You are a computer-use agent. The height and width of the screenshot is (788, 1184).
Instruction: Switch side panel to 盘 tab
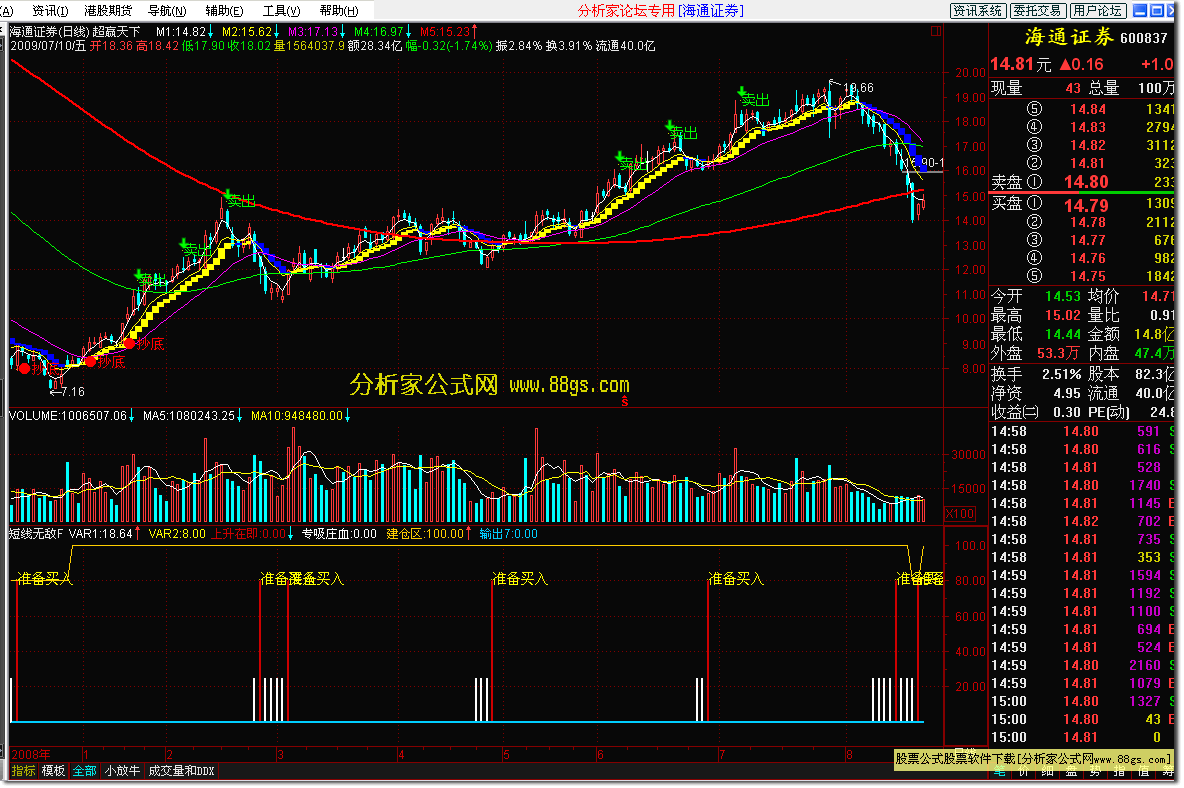1071,771
